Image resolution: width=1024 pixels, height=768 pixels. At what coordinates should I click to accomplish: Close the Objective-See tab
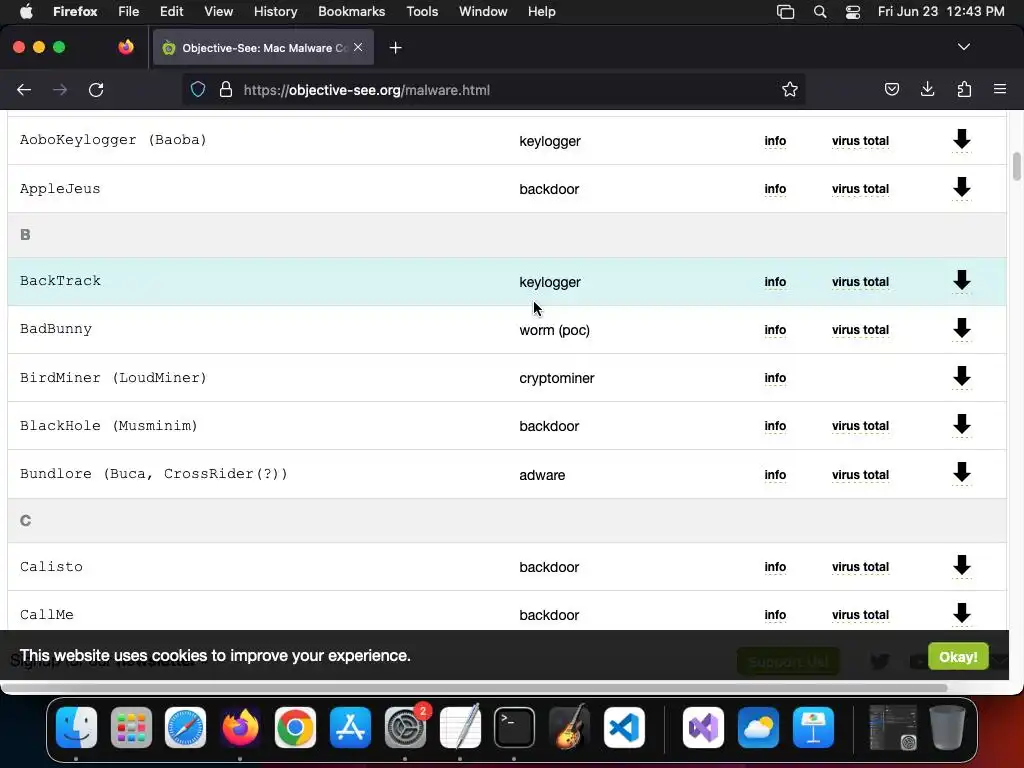(358, 47)
